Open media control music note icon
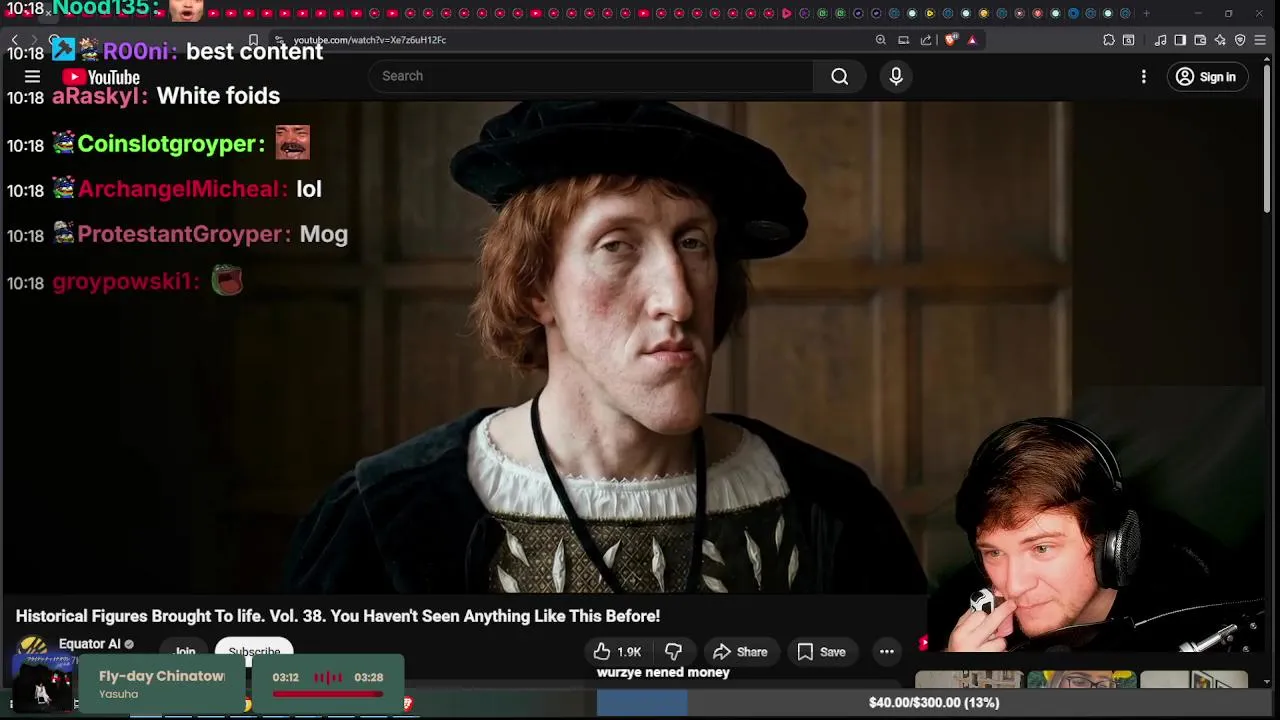Viewport: 1280px width, 720px height. pos(1161,40)
